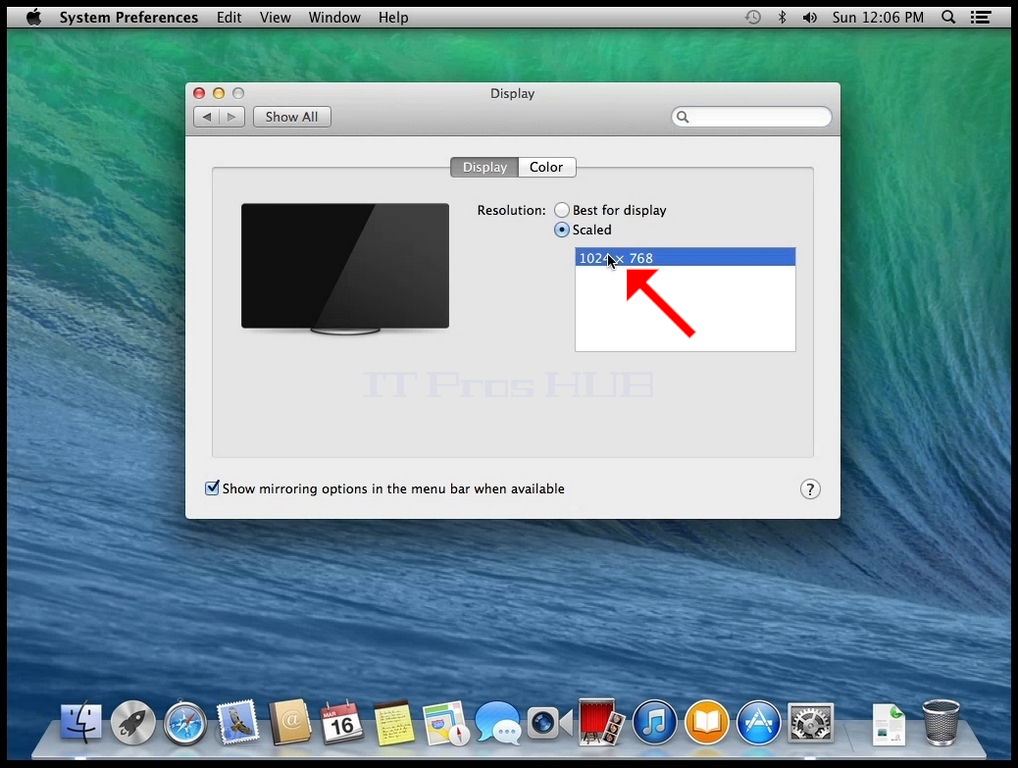The width and height of the screenshot is (1018, 768).
Task: Open the Apple menu
Action: (34, 17)
